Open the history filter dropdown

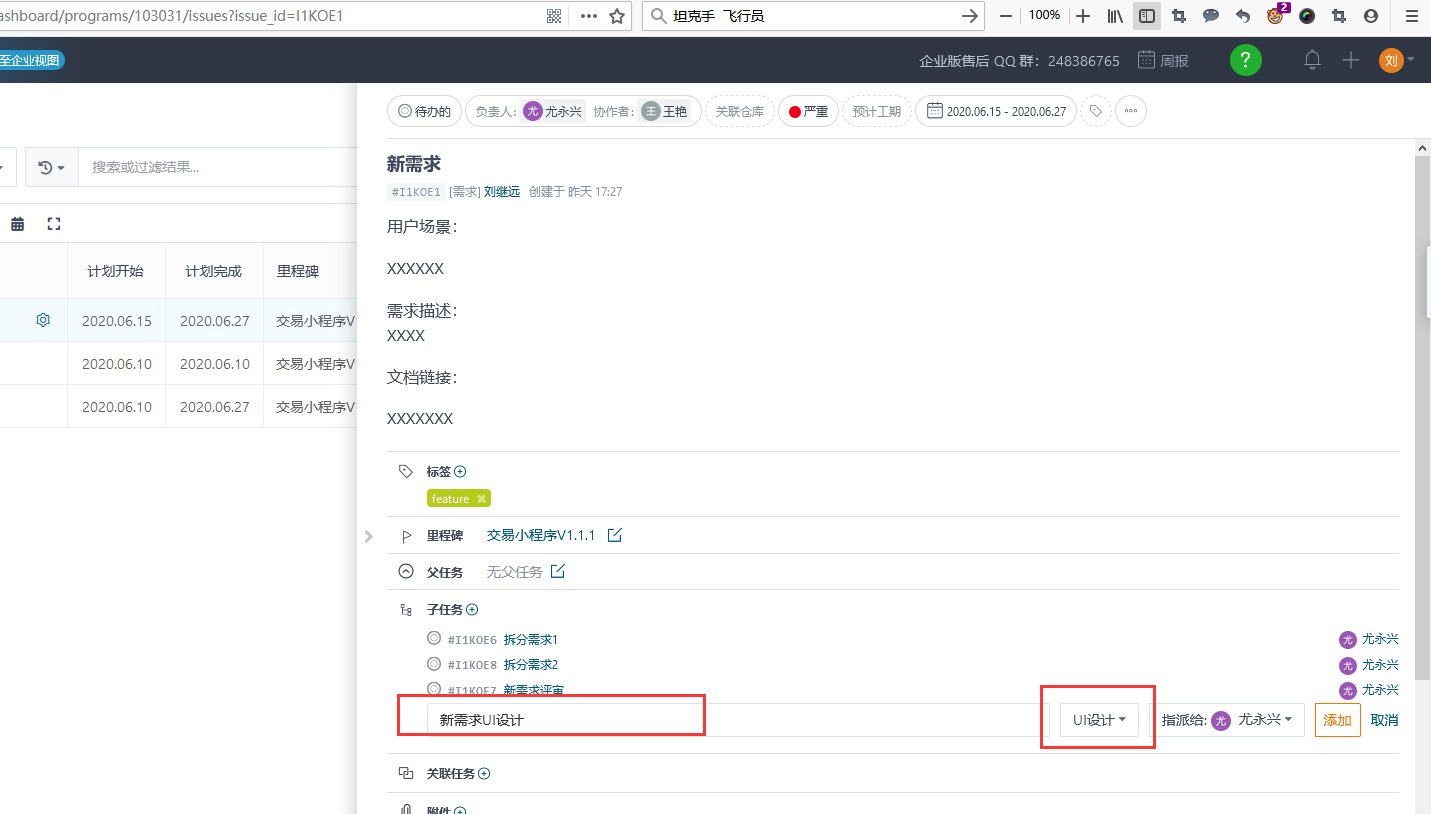coord(52,167)
